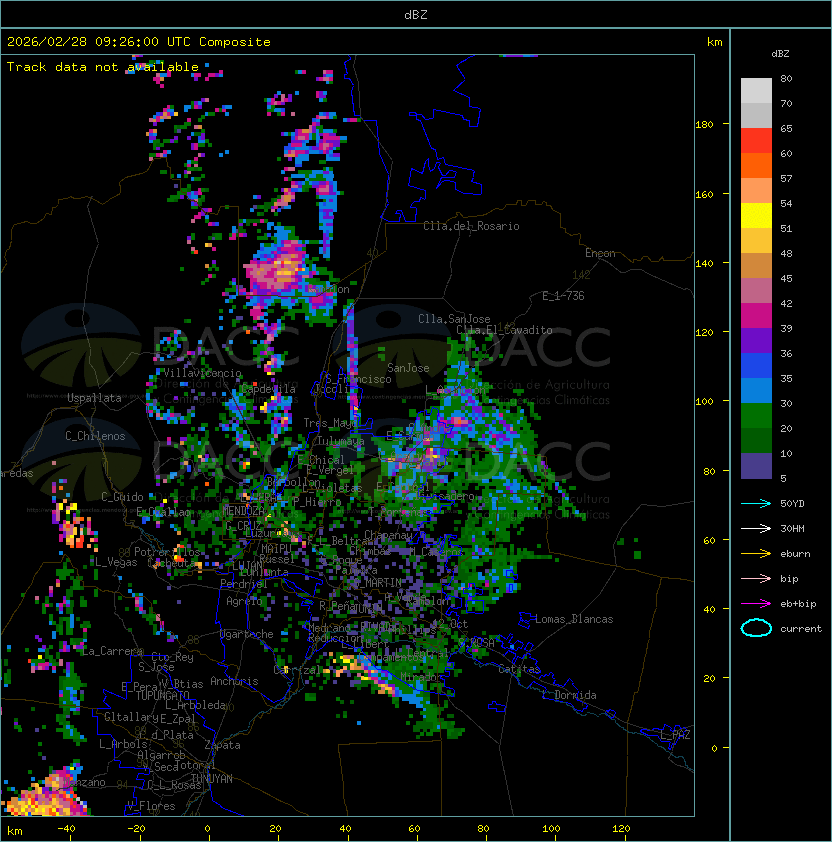832x842 pixels.
Task: Click the 'Track data not available' message
Action: click(x=103, y=67)
